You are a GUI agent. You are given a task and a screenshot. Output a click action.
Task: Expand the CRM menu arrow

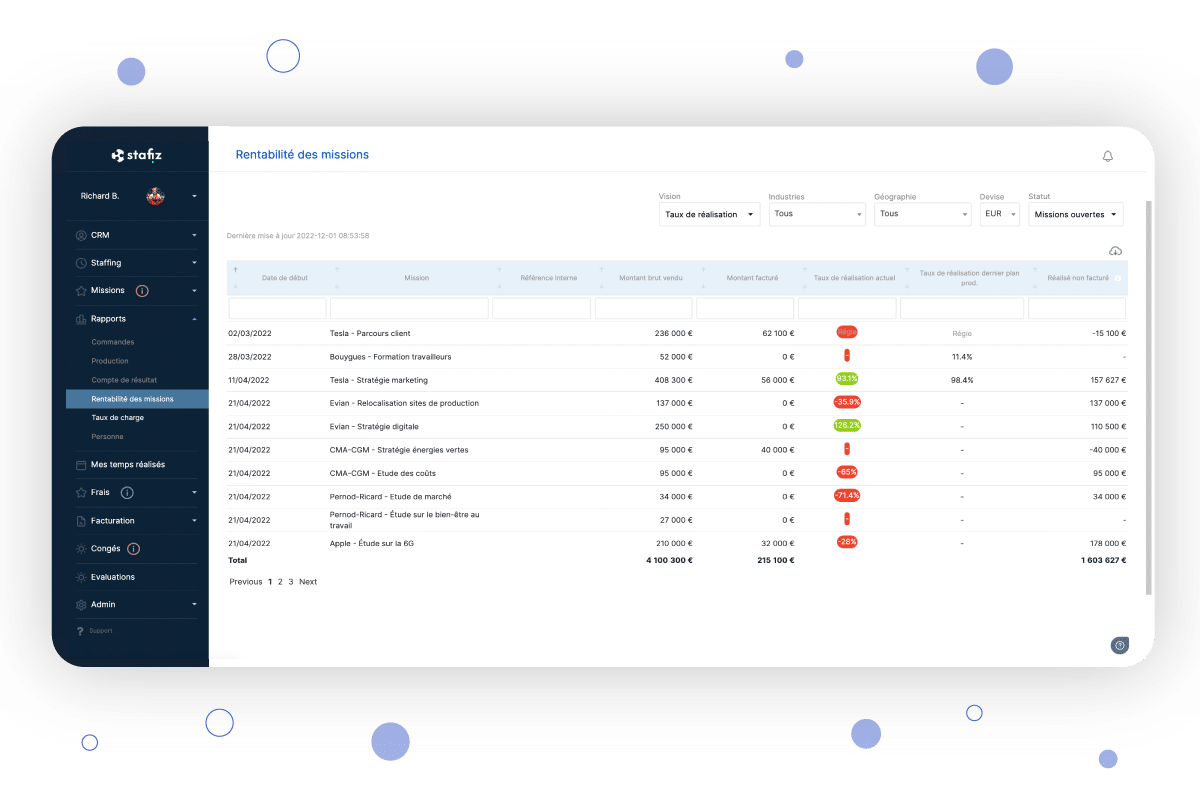tap(195, 236)
